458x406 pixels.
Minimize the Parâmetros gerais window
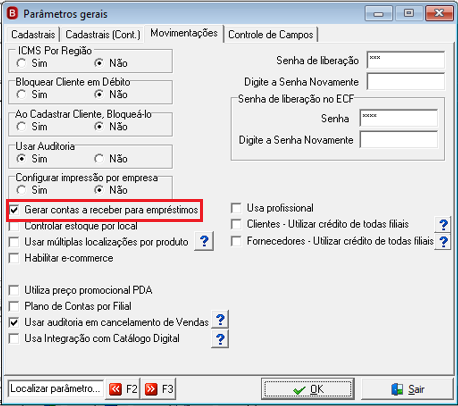coord(378,14)
